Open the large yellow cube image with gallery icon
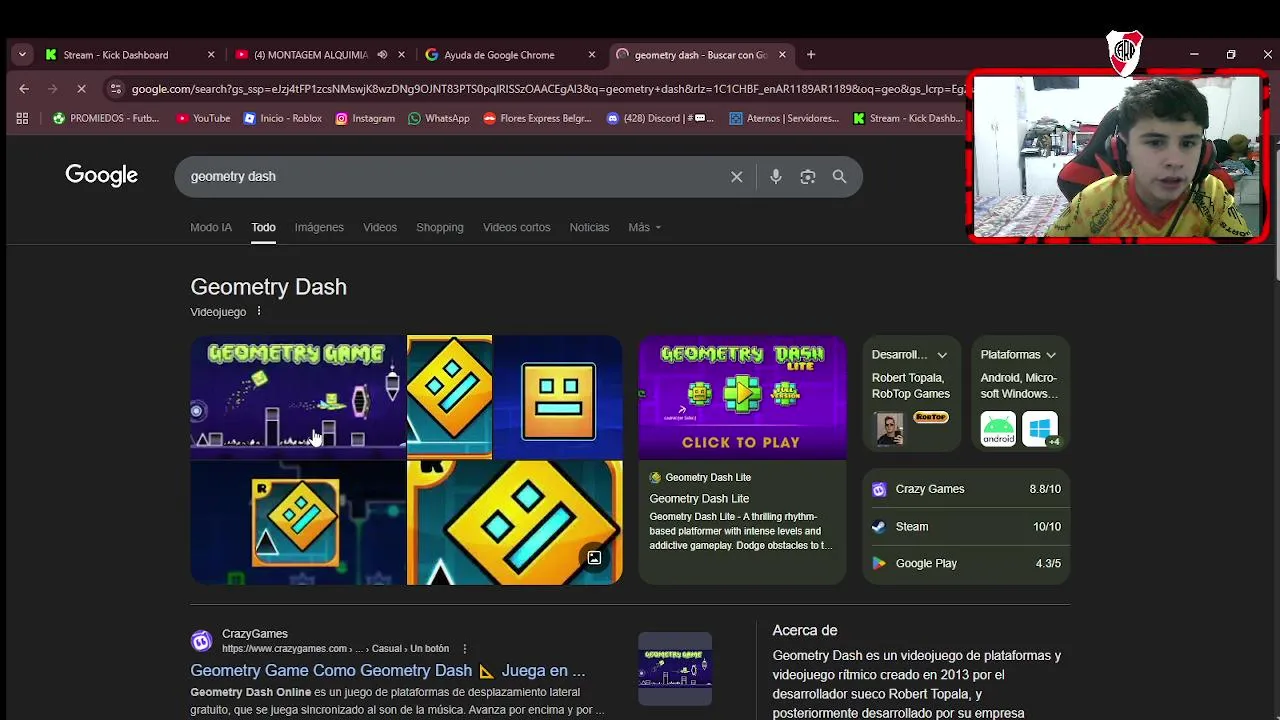 (515, 523)
